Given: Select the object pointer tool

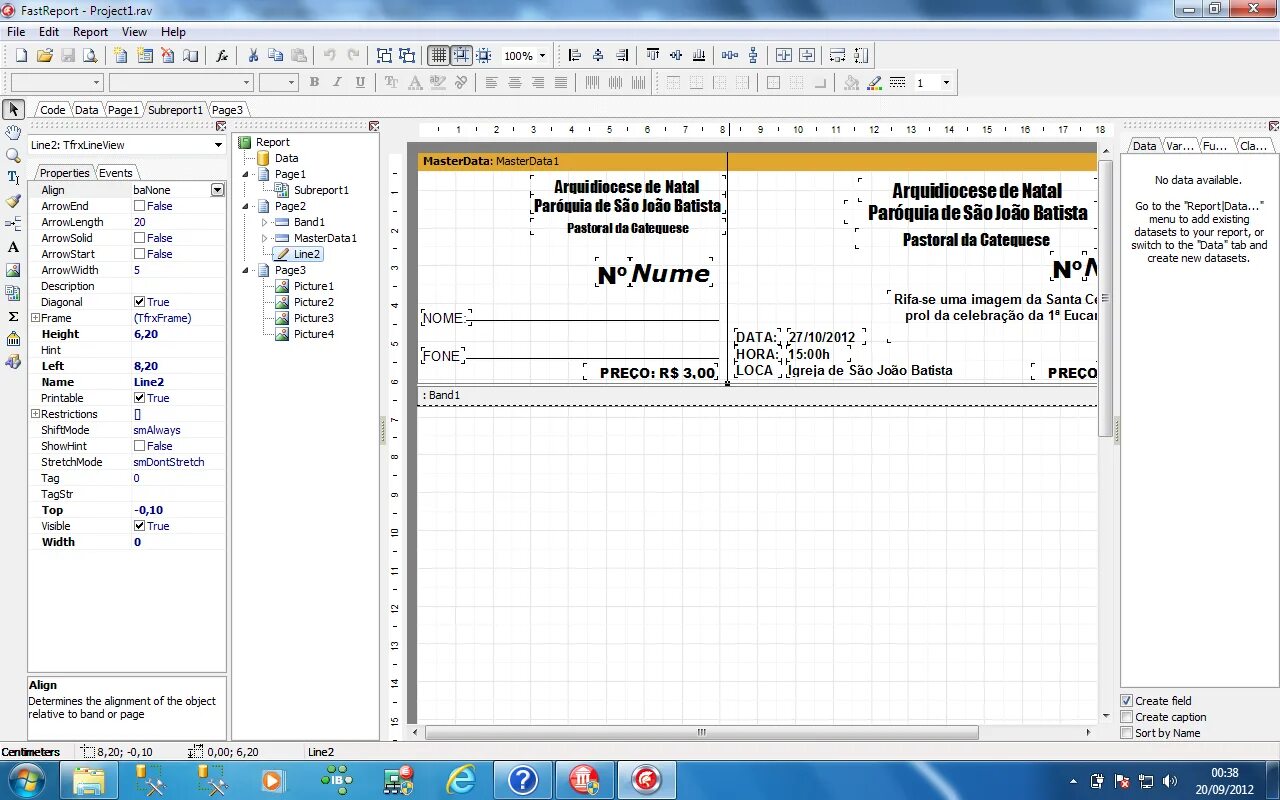Looking at the screenshot, I should click(13, 109).
